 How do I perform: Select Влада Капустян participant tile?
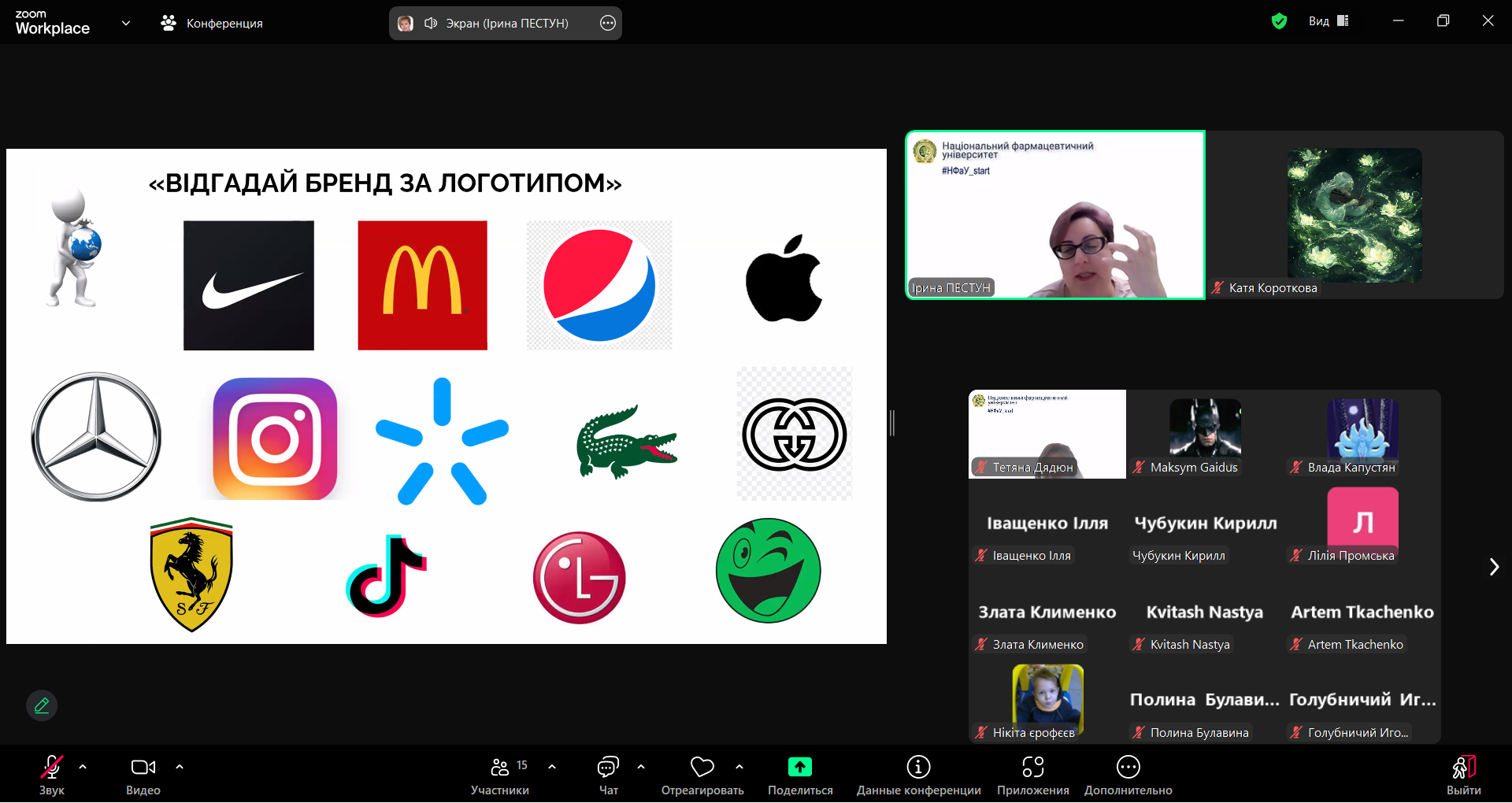pos(1362,434)
